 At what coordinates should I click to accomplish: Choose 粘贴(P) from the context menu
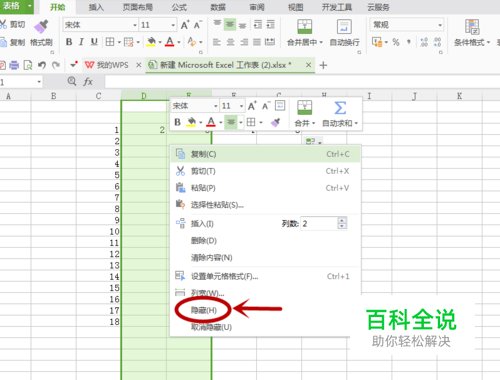[265, 188]
